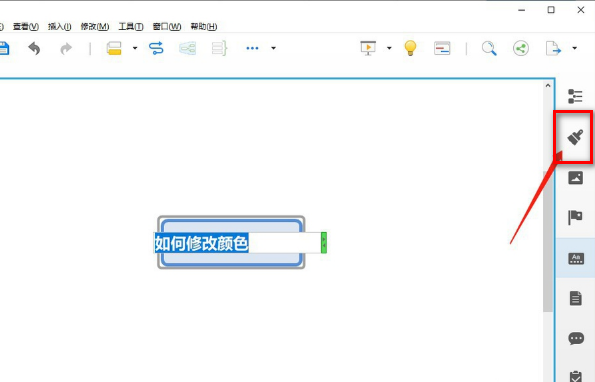Expand the topic insert dropdown arrow
This screenshot has width=595, height=382.
[x=135, y=48]
